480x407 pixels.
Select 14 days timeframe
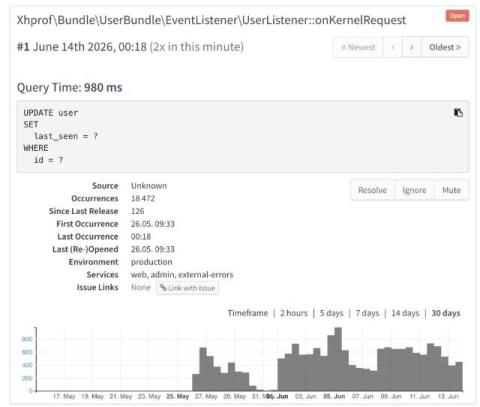pos(405,313)
